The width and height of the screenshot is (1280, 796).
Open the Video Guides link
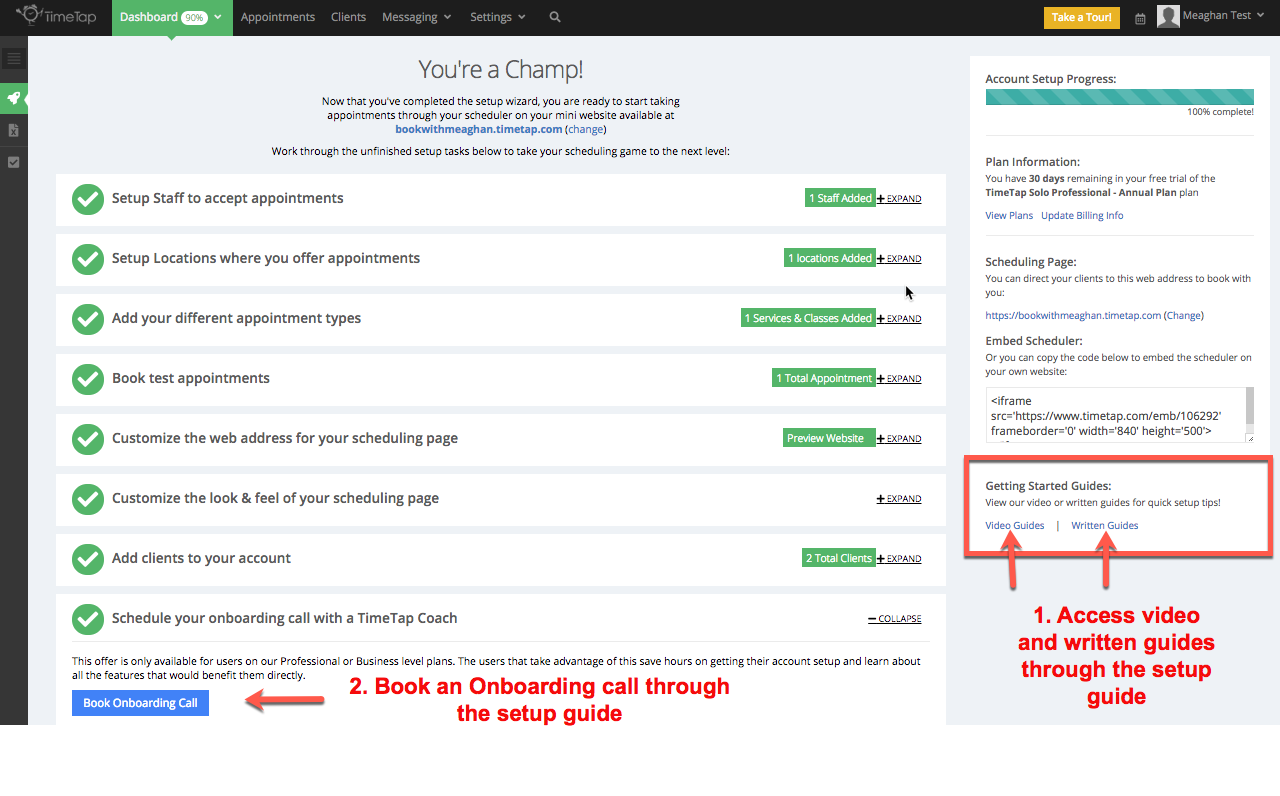click(1015, 525)
